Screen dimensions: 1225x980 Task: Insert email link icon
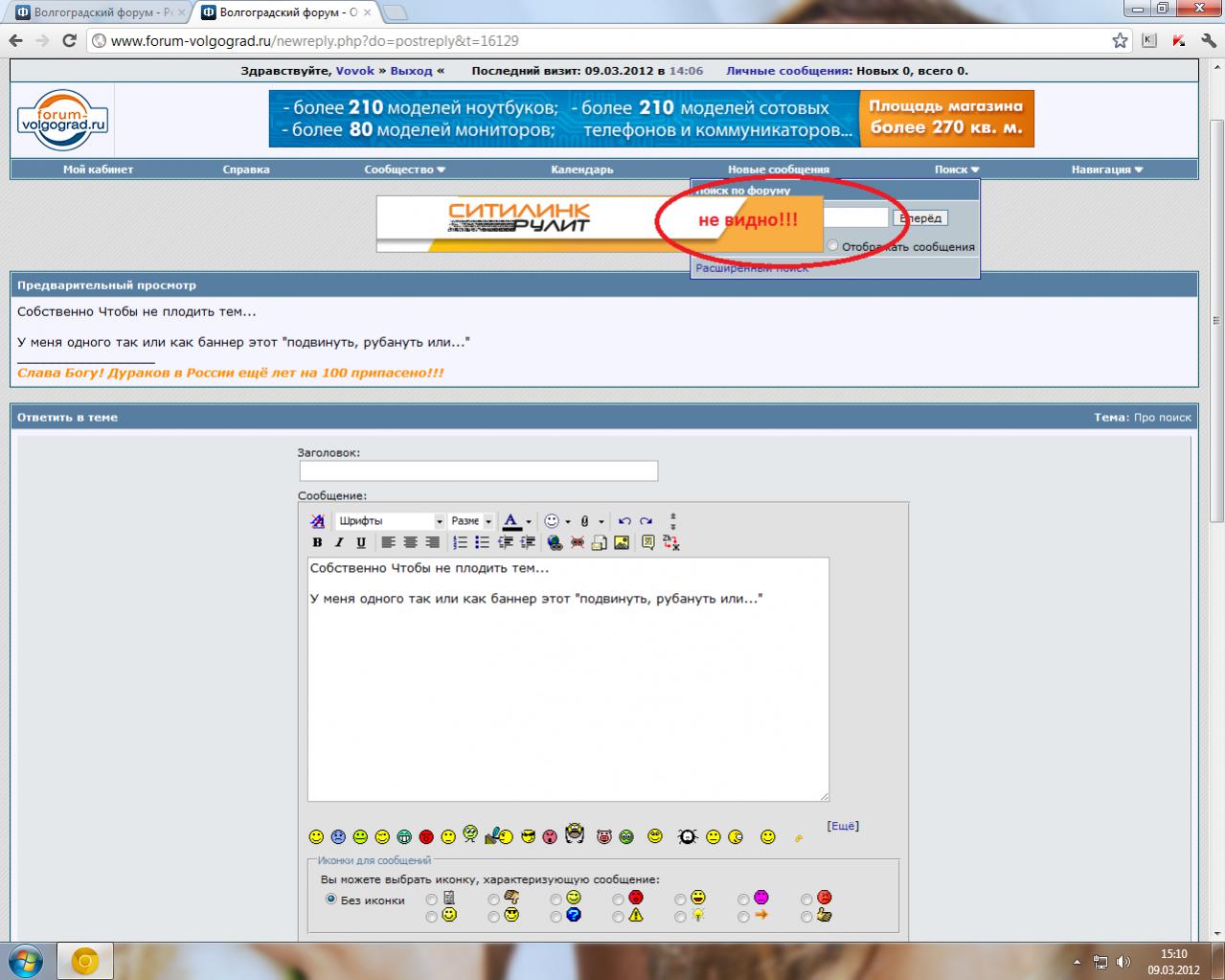(x=599, y=542)
